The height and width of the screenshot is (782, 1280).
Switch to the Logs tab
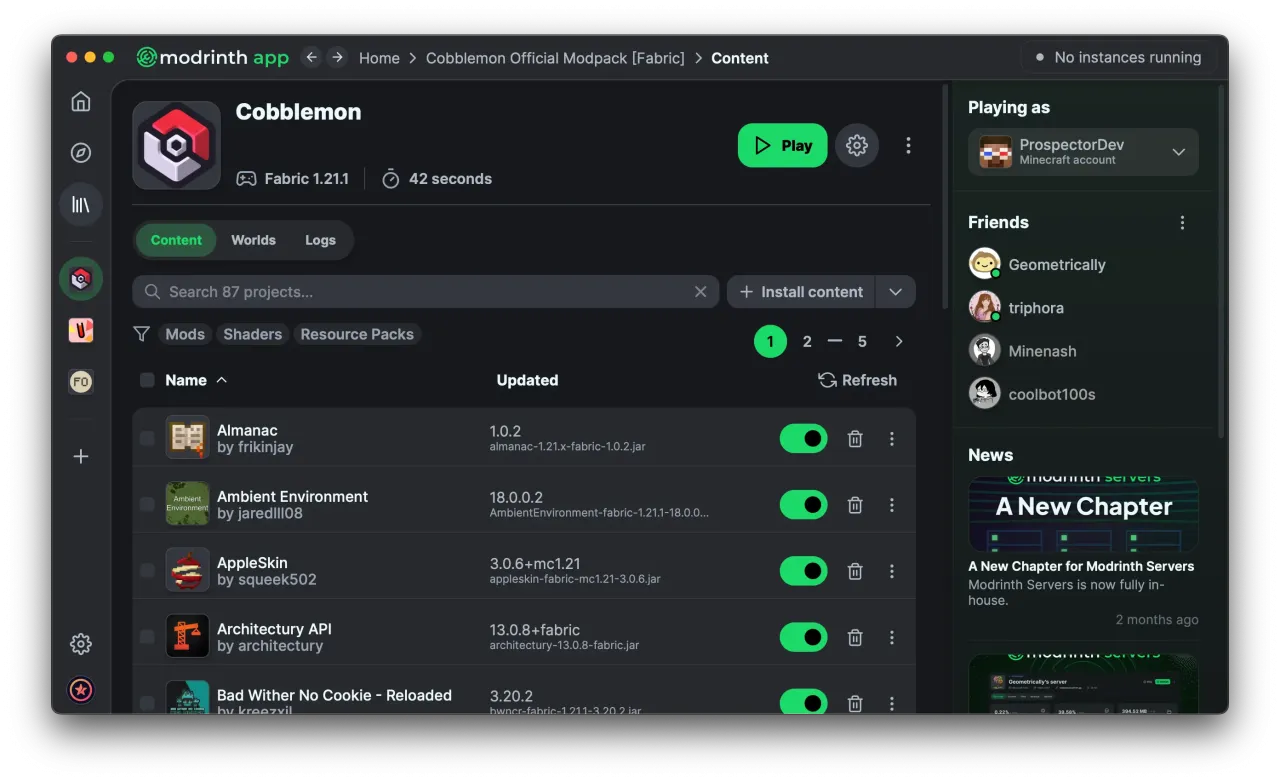[x=320, y=240]
